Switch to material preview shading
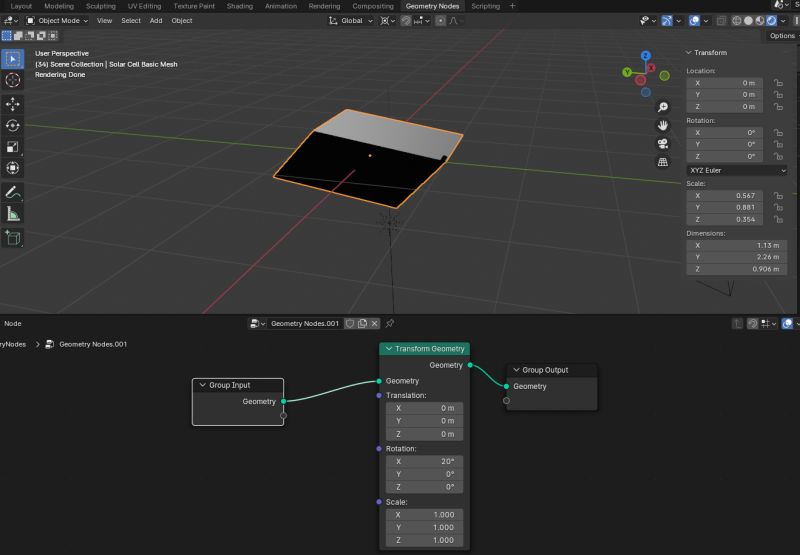This screenshot has width=800, height=555. coord(760,20)
